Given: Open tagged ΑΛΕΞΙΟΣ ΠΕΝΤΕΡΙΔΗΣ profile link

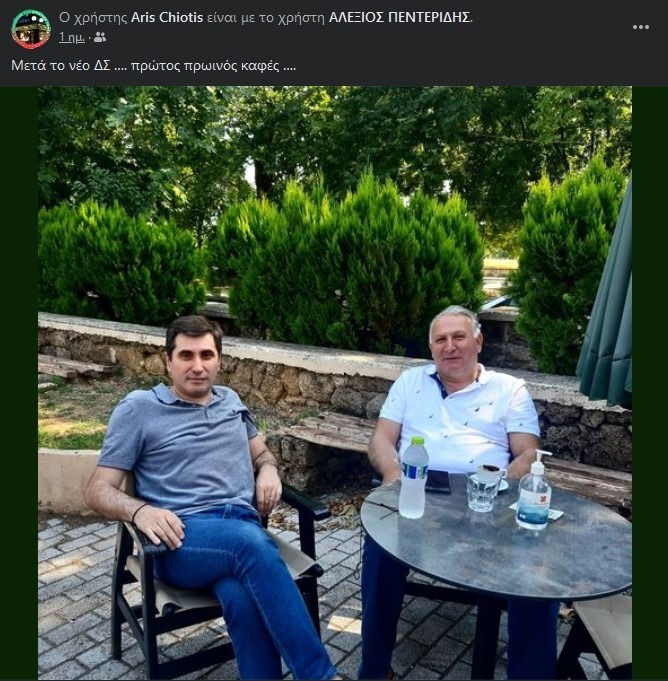Looking at the screenshot, I should click(x=400, y=18).
